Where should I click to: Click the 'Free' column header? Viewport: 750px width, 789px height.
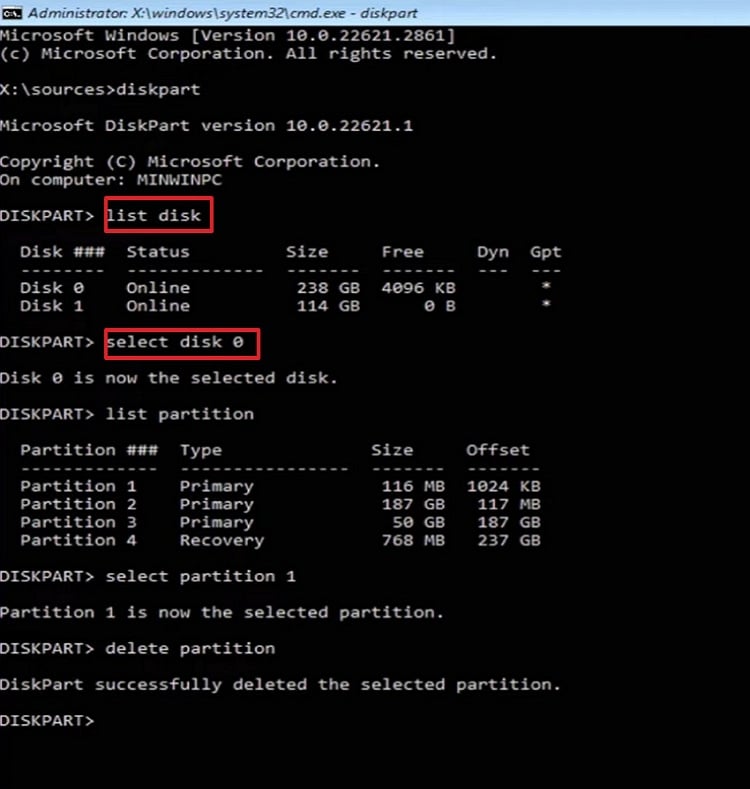403,252
